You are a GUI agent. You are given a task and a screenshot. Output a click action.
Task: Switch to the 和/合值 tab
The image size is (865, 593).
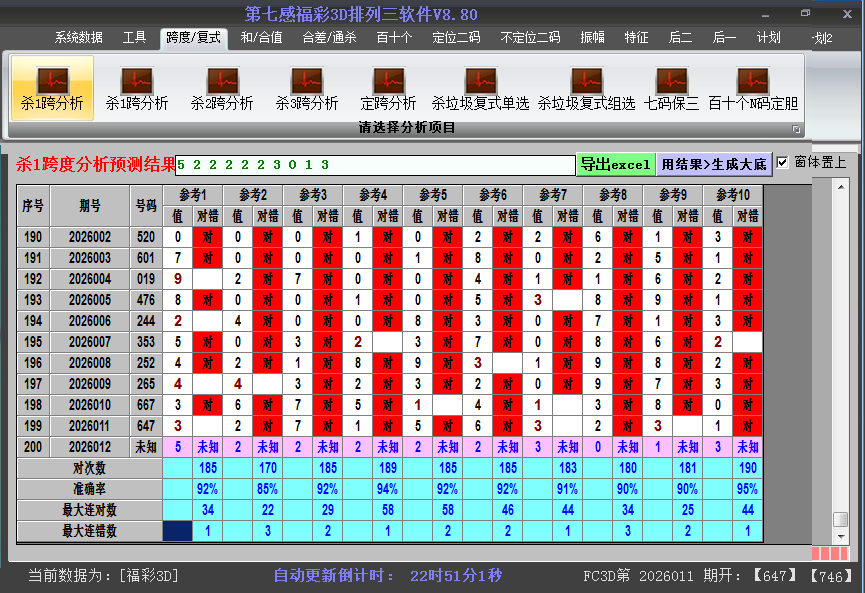click(261, 38)
